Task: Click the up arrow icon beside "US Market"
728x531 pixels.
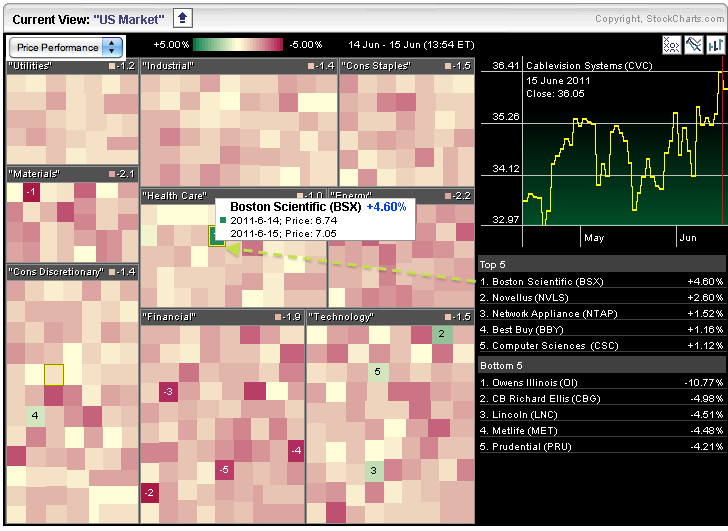Action: [x=182, y=19]
